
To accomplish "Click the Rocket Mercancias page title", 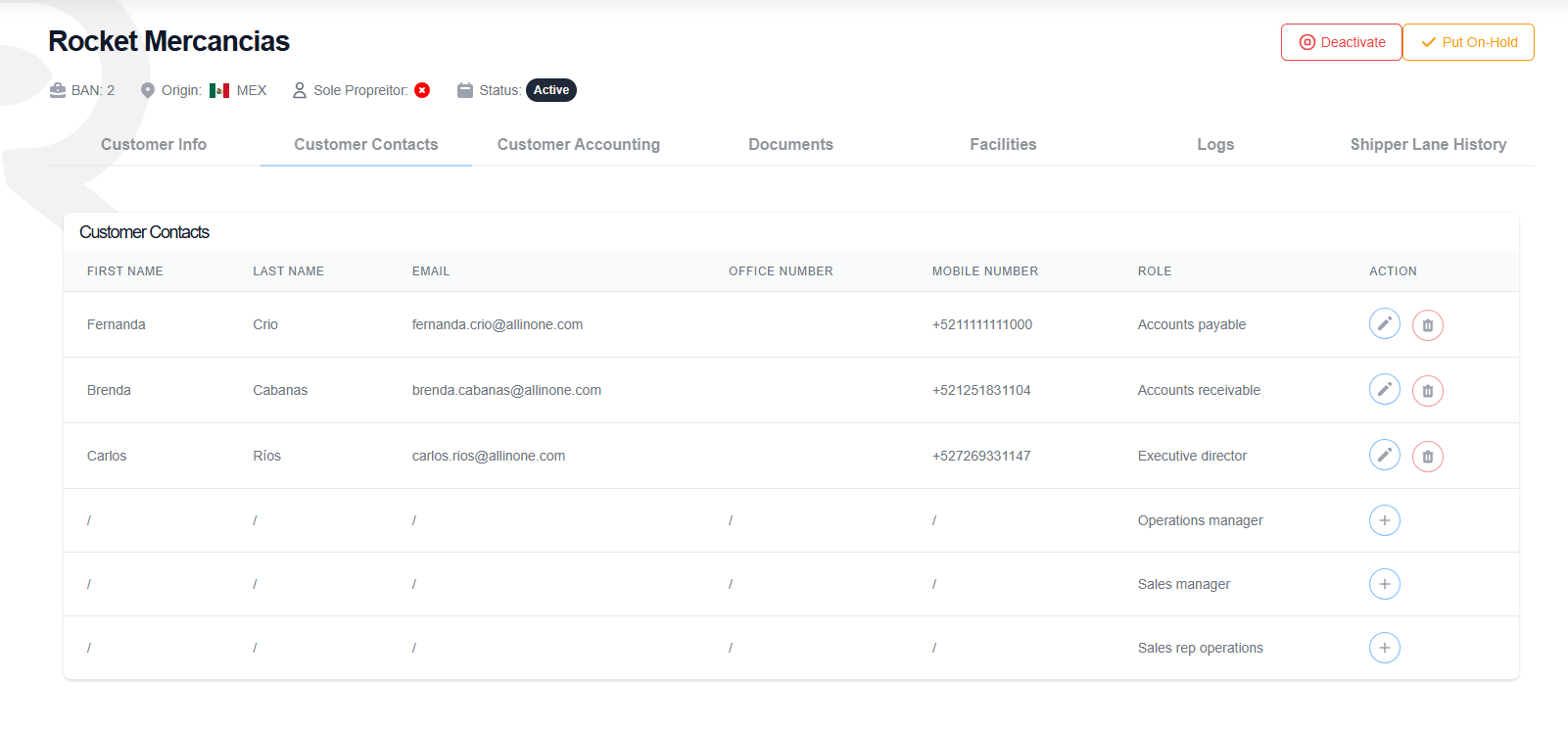I will click(168, 41).
